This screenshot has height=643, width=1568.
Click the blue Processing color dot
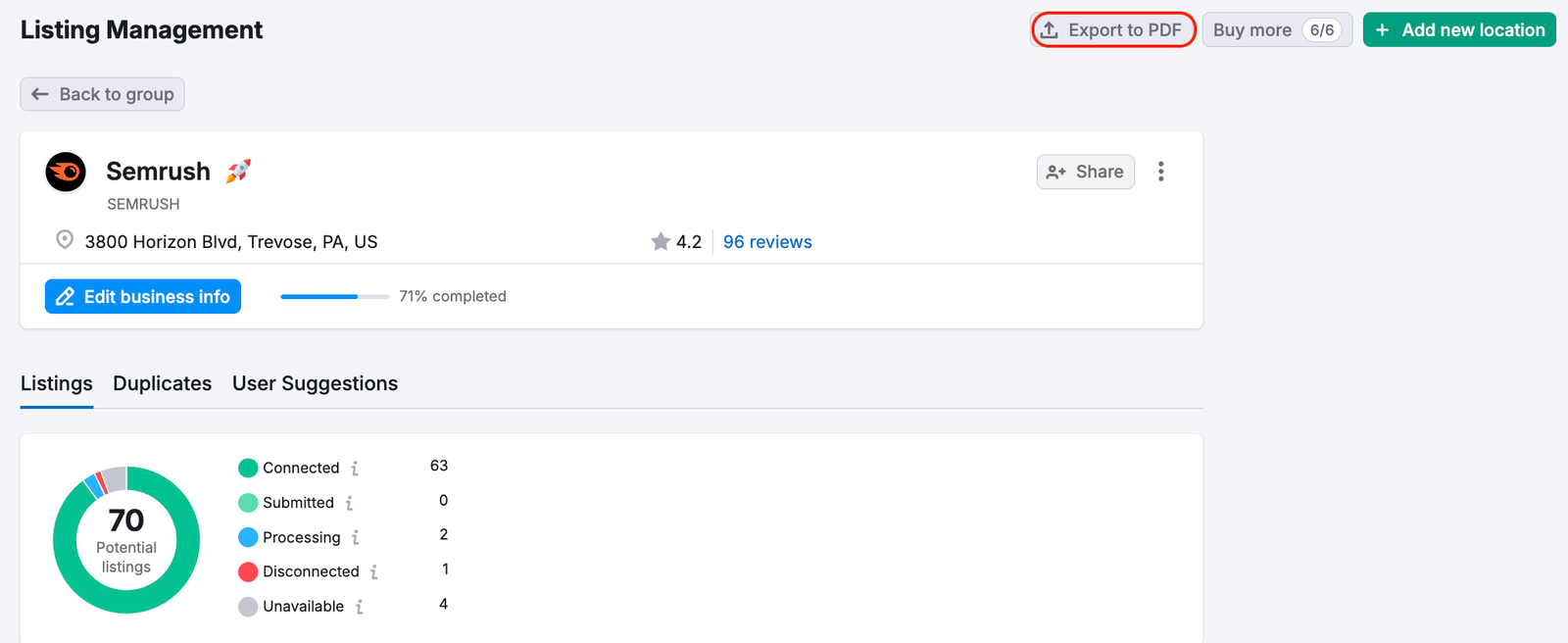pyautogui.click(x=248, y=537)
